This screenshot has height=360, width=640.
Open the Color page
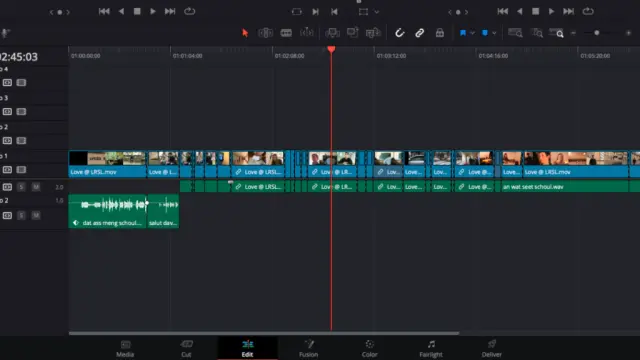(x=369, y=349)
